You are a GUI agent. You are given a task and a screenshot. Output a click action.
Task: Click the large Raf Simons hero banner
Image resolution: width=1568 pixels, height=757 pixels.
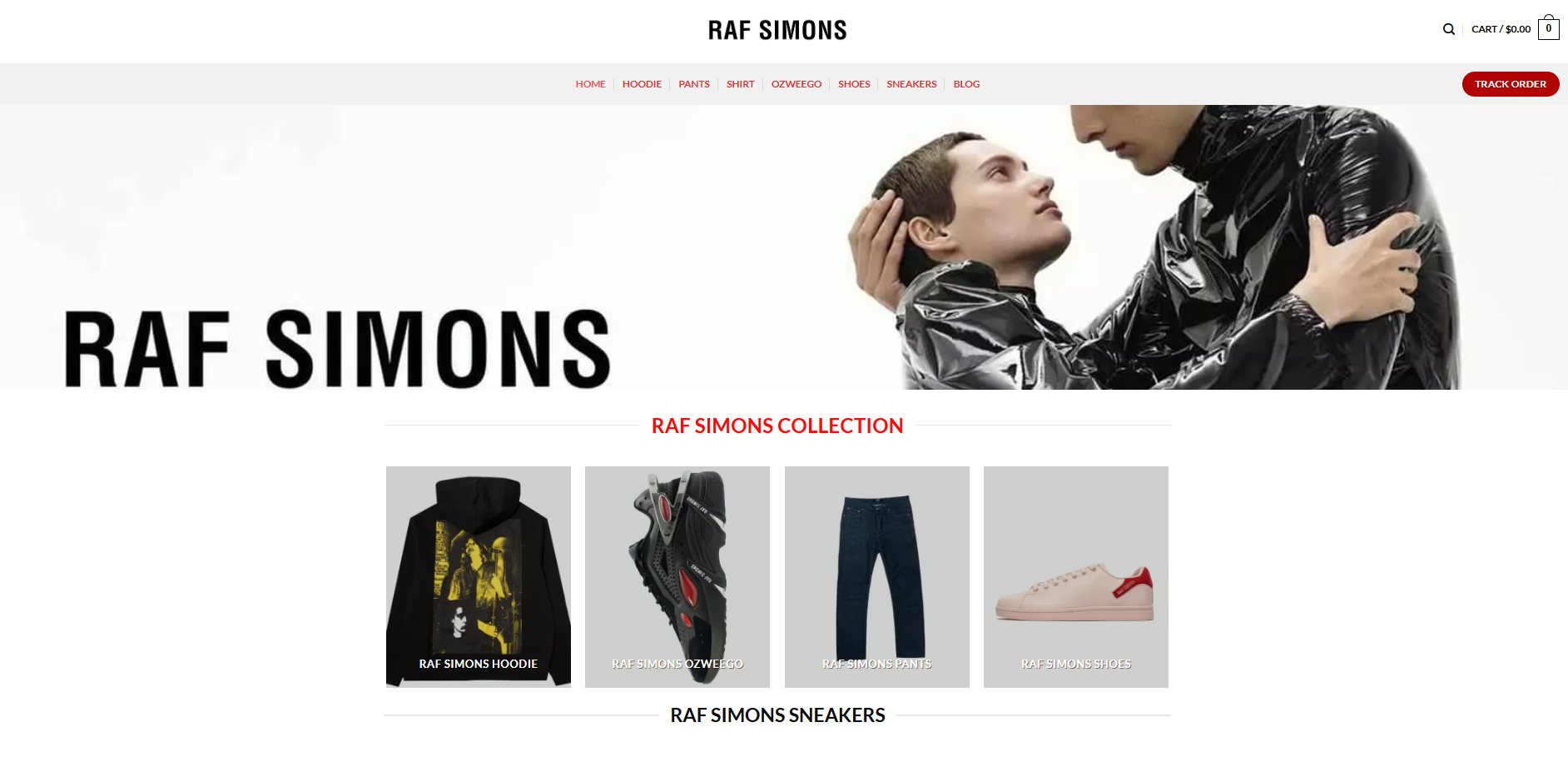pos(784,247)
